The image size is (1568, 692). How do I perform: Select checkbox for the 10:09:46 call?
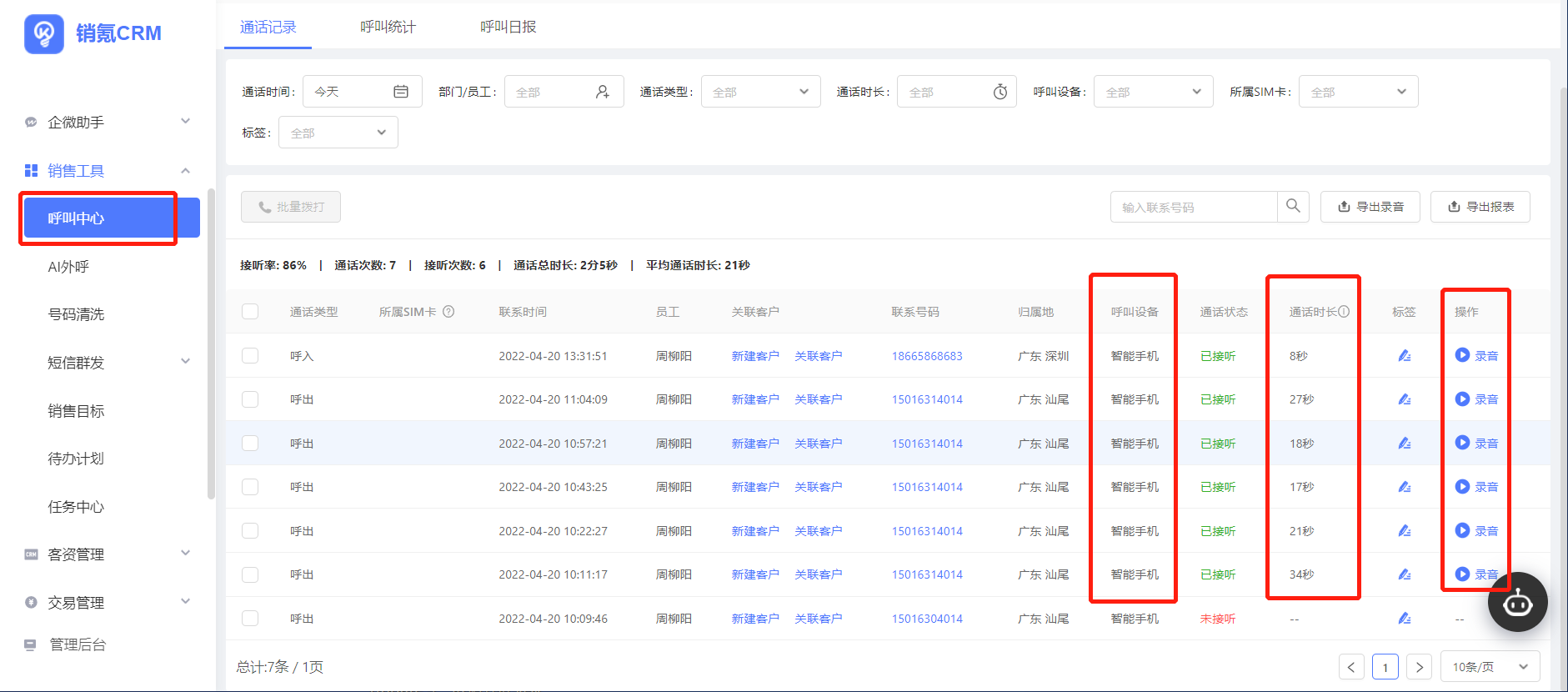click(250, 619)
